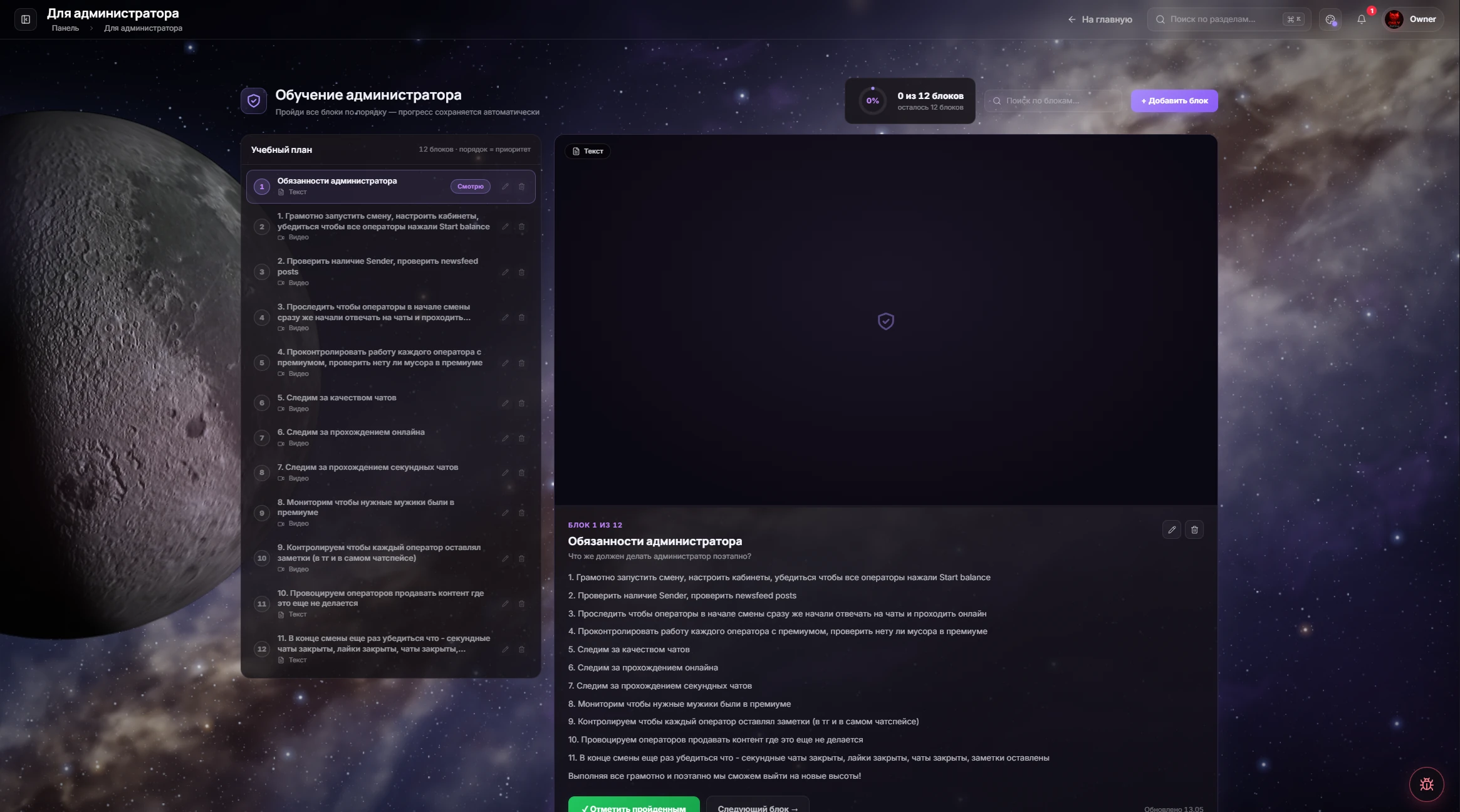This screenshot has width=1460, height=812.
Task: Open block 9 '8. Мониторим чтобы нужные мужики'
Action: (x=390, y=513)
